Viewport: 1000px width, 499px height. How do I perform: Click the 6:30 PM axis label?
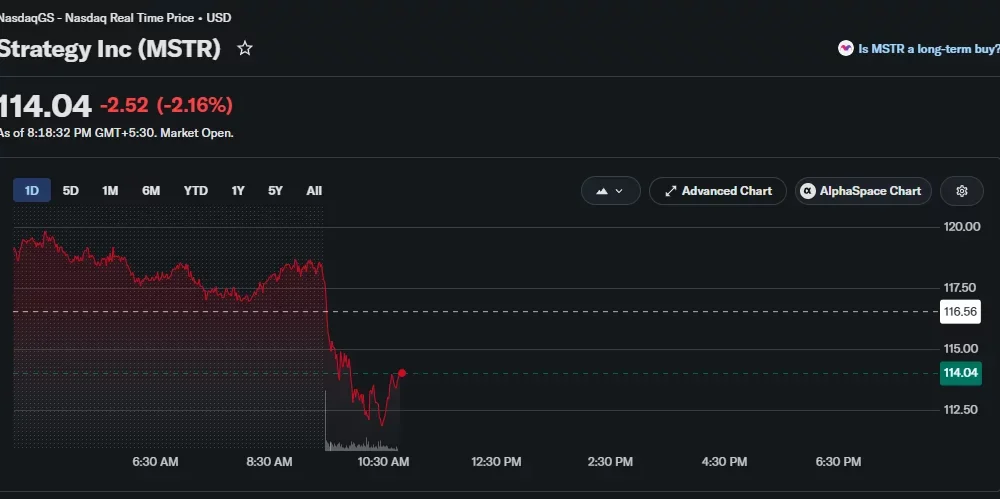coord(838,461)
